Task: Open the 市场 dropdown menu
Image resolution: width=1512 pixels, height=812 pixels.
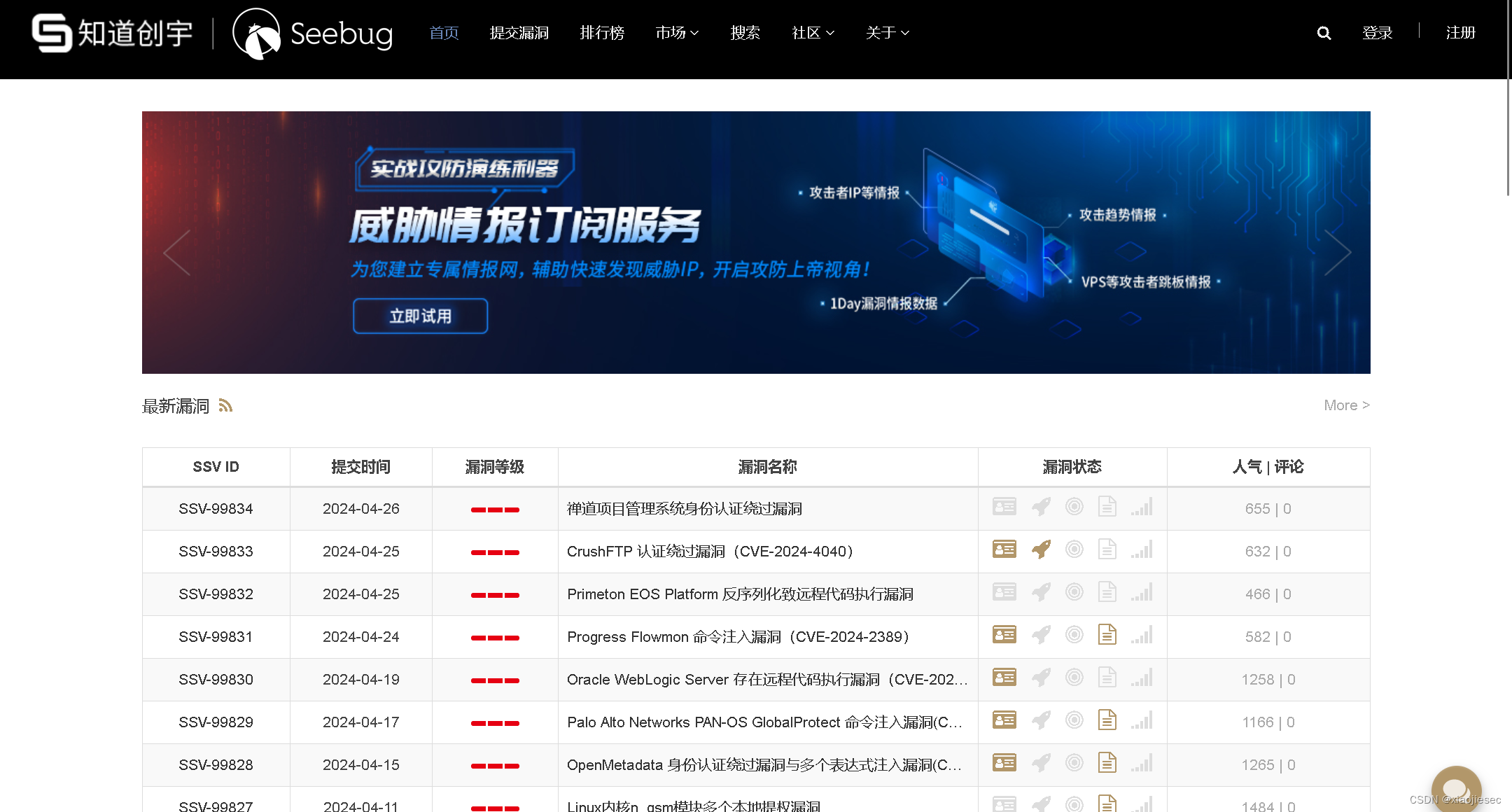Action: click(676, 32)
